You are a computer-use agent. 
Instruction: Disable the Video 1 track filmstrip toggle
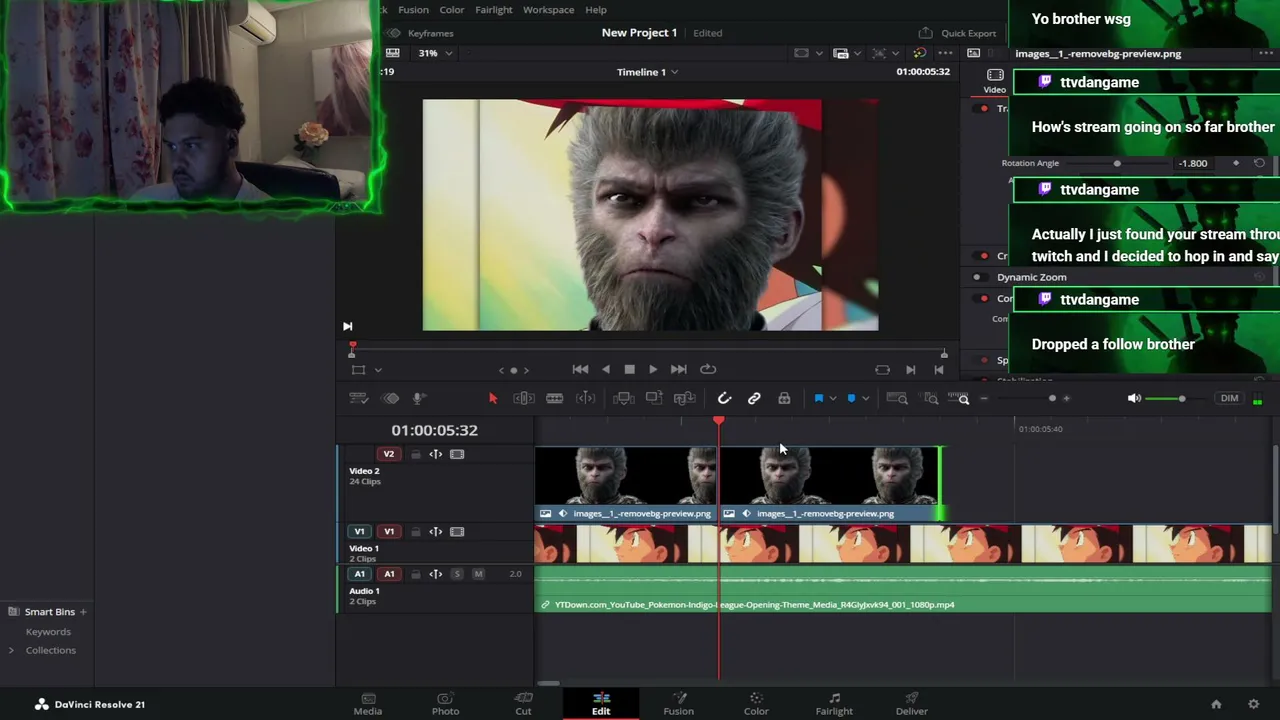457,532
